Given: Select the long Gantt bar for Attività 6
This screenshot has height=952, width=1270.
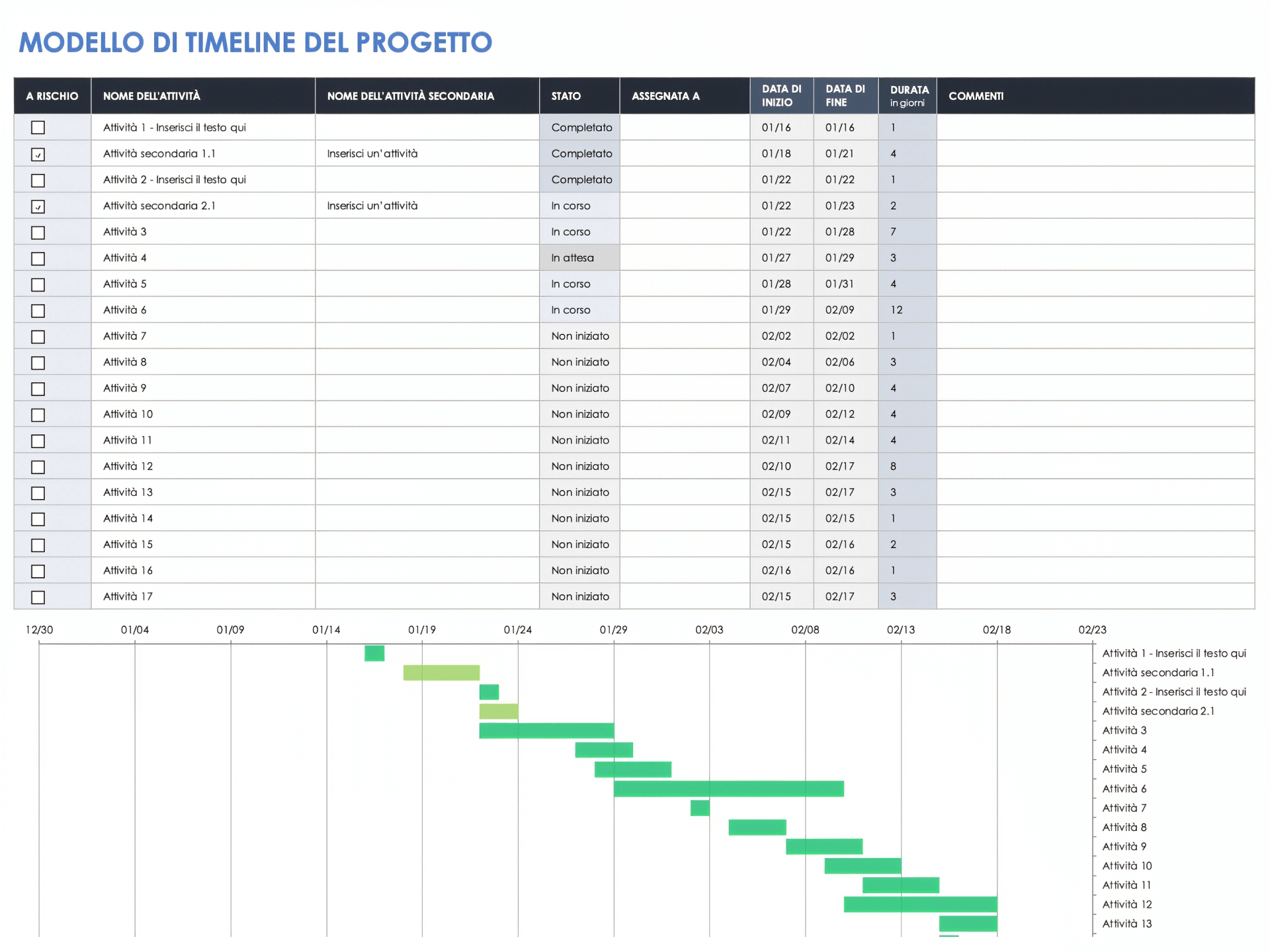Looking at the screenshot, I should [729, 789].
